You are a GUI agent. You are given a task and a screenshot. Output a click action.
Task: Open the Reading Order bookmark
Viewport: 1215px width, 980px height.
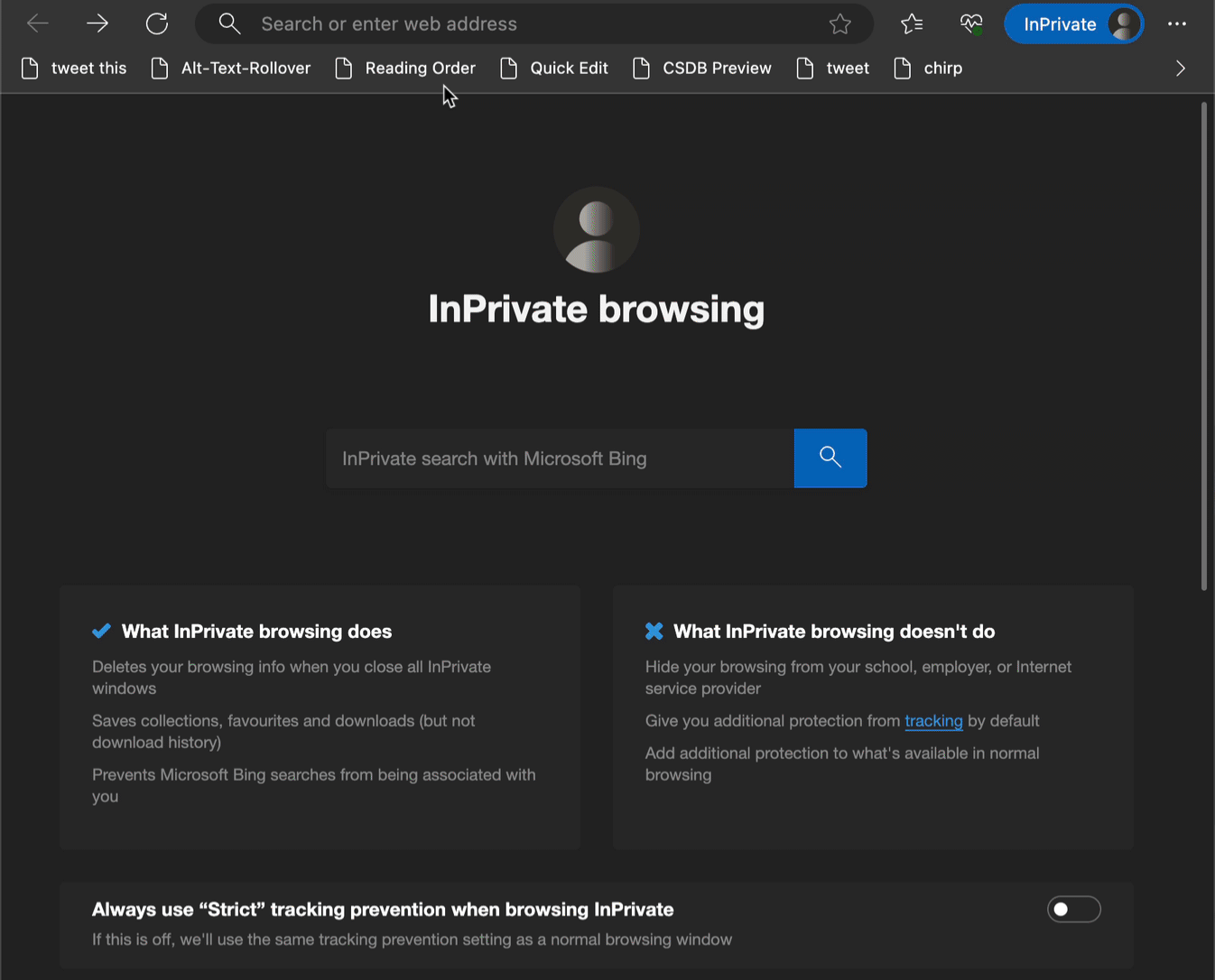pos(405,69)
